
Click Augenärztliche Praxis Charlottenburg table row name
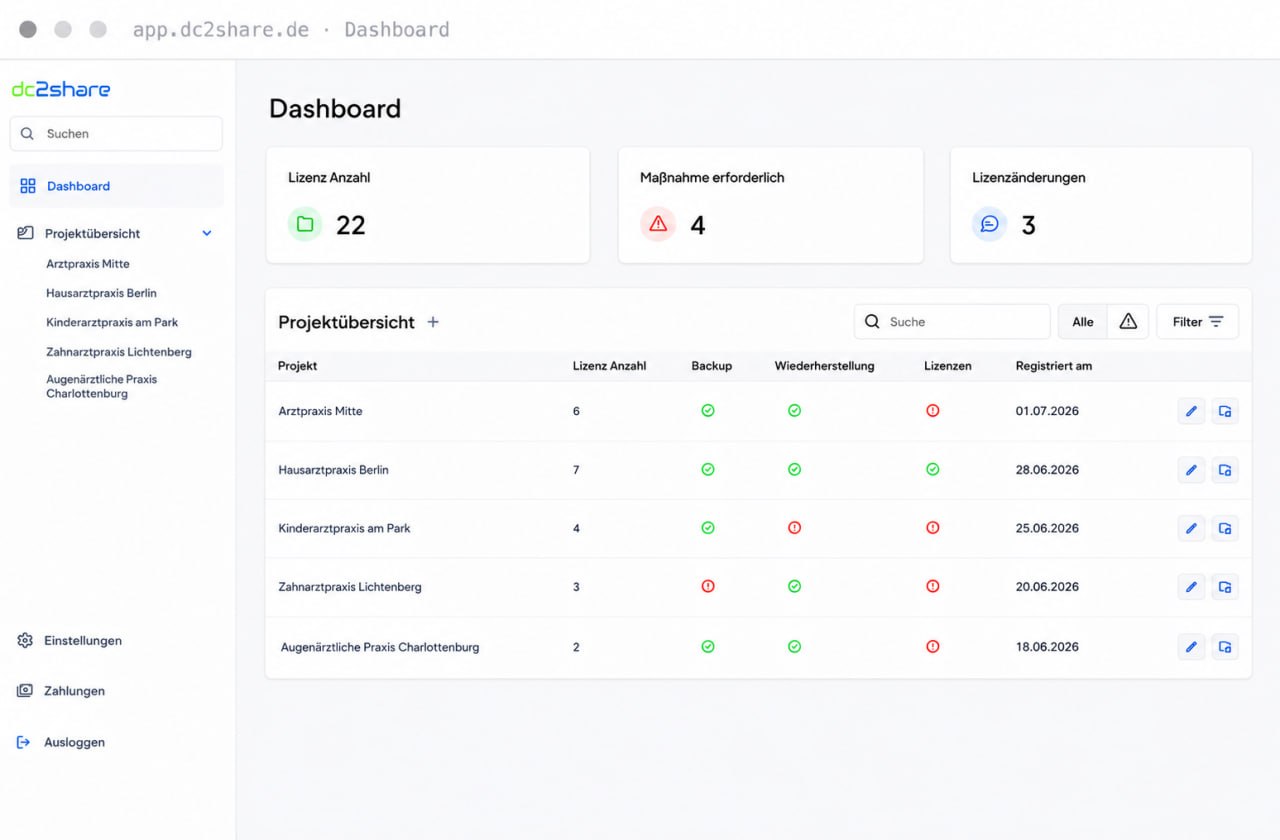[x=380, y=647]
